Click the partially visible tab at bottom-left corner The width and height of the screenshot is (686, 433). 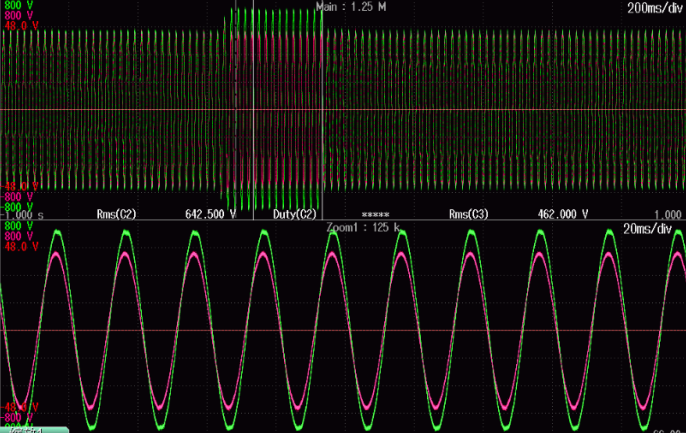click(x=32, y=429)
